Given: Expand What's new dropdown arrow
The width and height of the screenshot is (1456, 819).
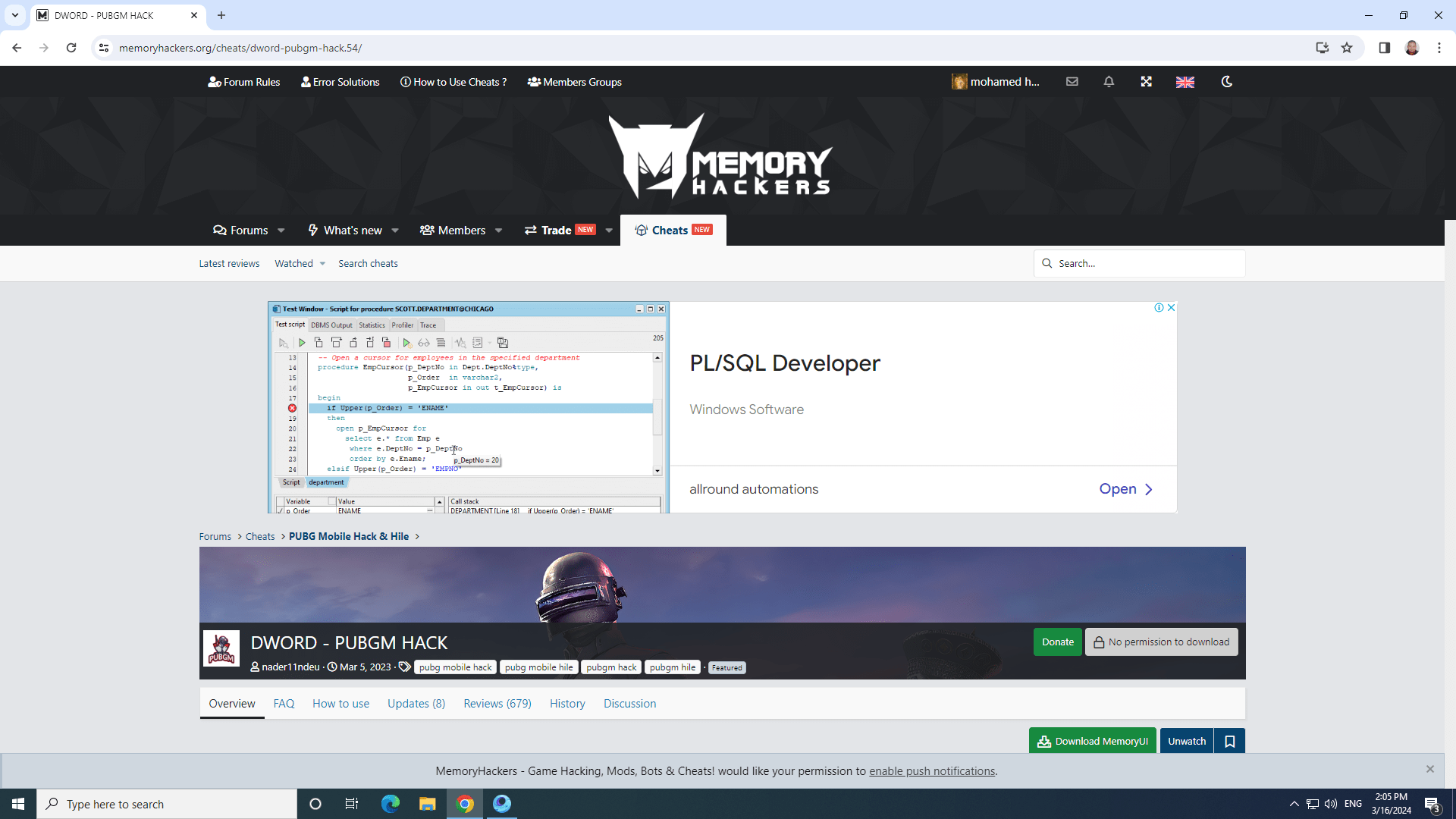Looking at the screenshot, I should (395, 231).
